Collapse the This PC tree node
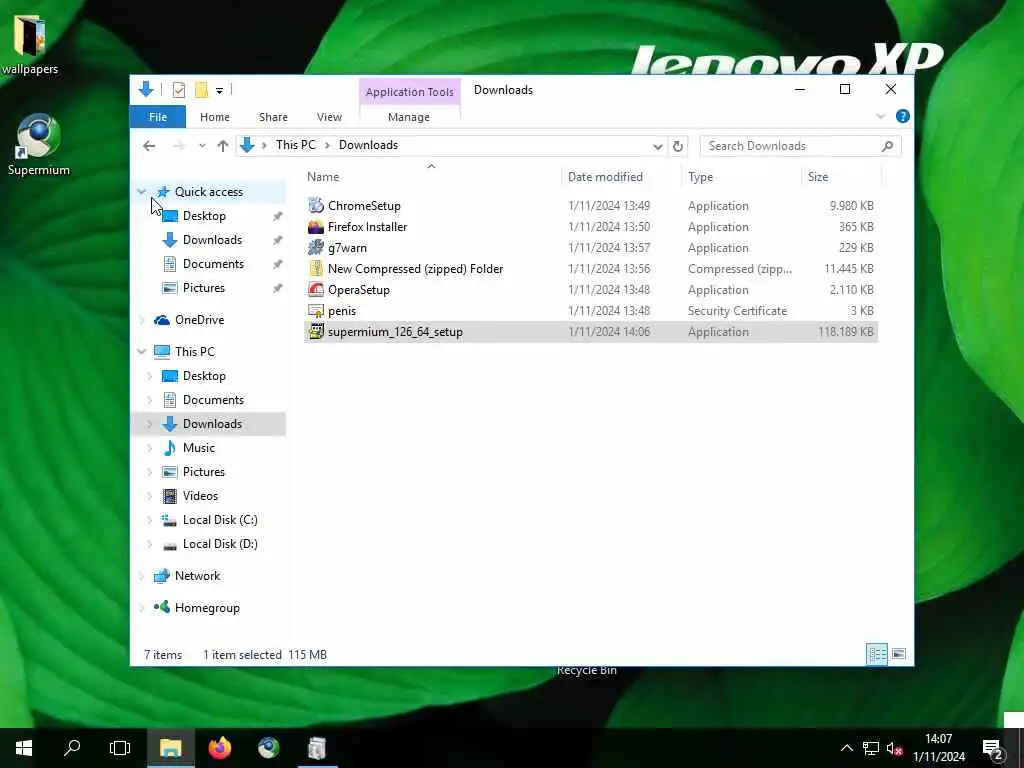The image size is (1024, 768). [142, 351]
